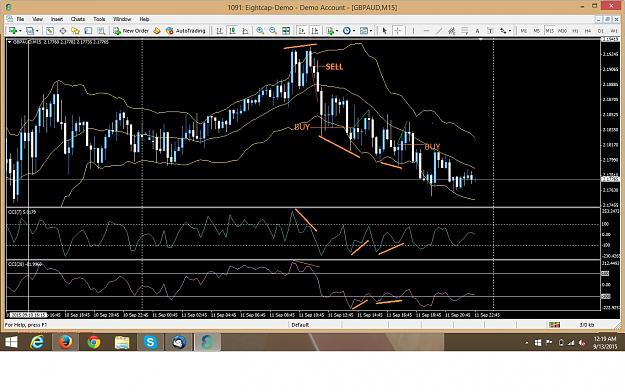Switch timeframe to M5
625x392 pixels.
[537, 31]
